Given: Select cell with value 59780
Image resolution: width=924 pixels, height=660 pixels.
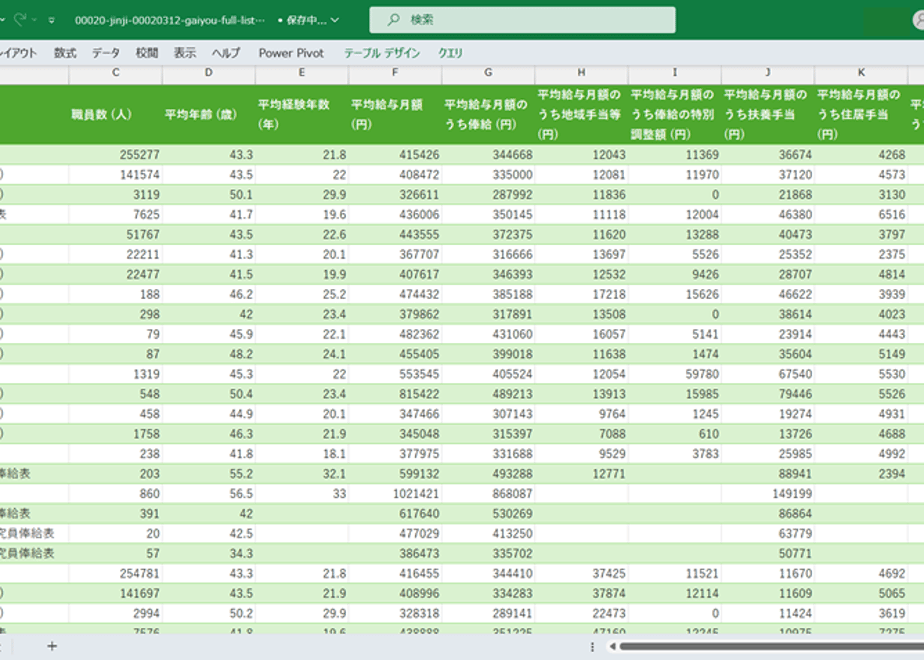Looking at the screenshot, I should [675, 374].
